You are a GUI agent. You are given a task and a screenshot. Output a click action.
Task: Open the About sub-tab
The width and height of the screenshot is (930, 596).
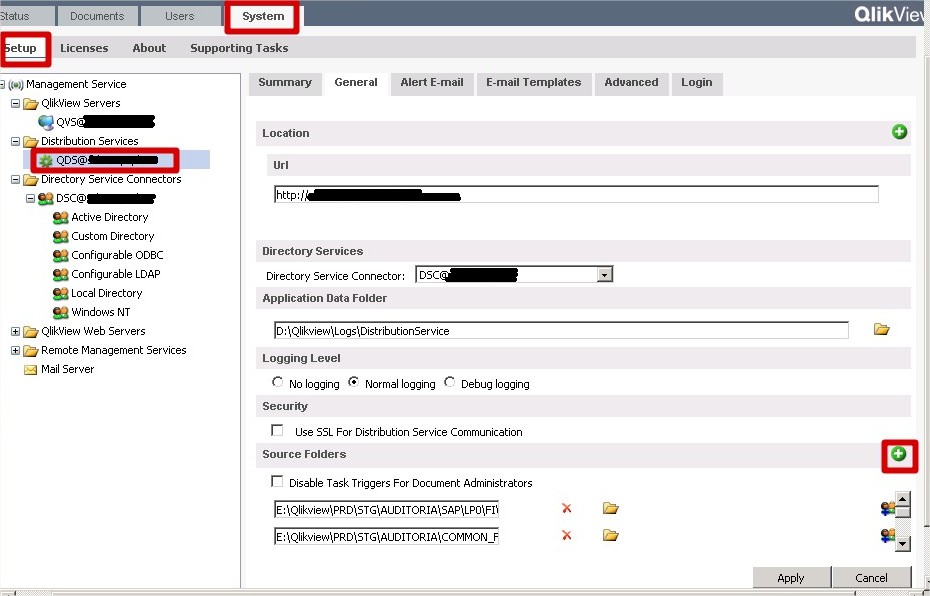tap(149, 48)
